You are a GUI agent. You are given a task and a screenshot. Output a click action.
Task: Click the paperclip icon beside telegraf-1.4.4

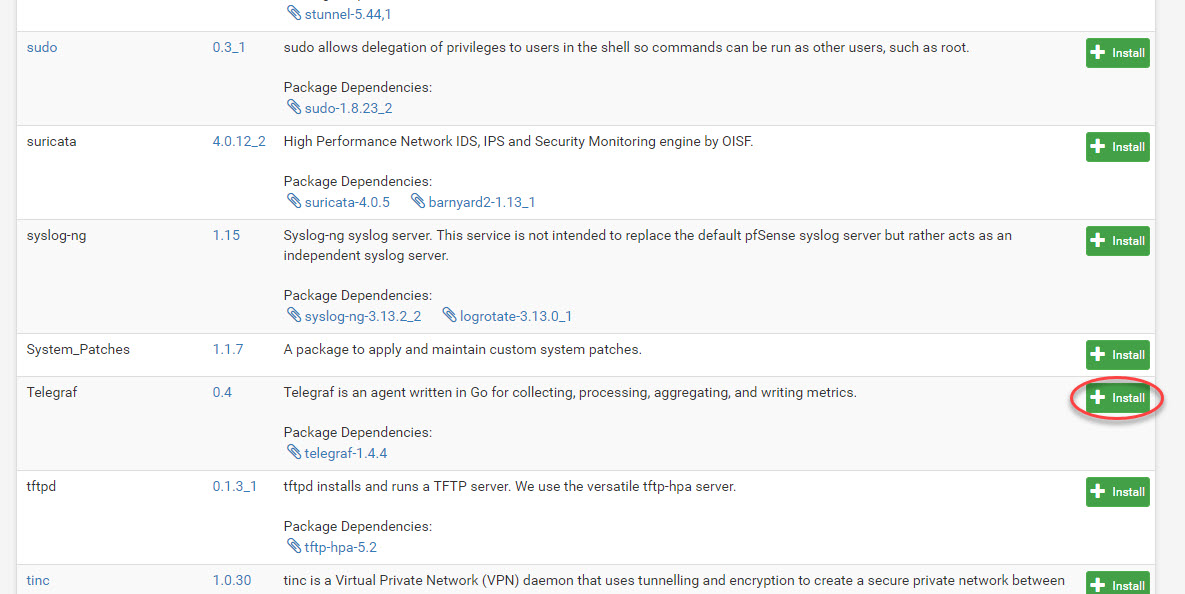294,452
